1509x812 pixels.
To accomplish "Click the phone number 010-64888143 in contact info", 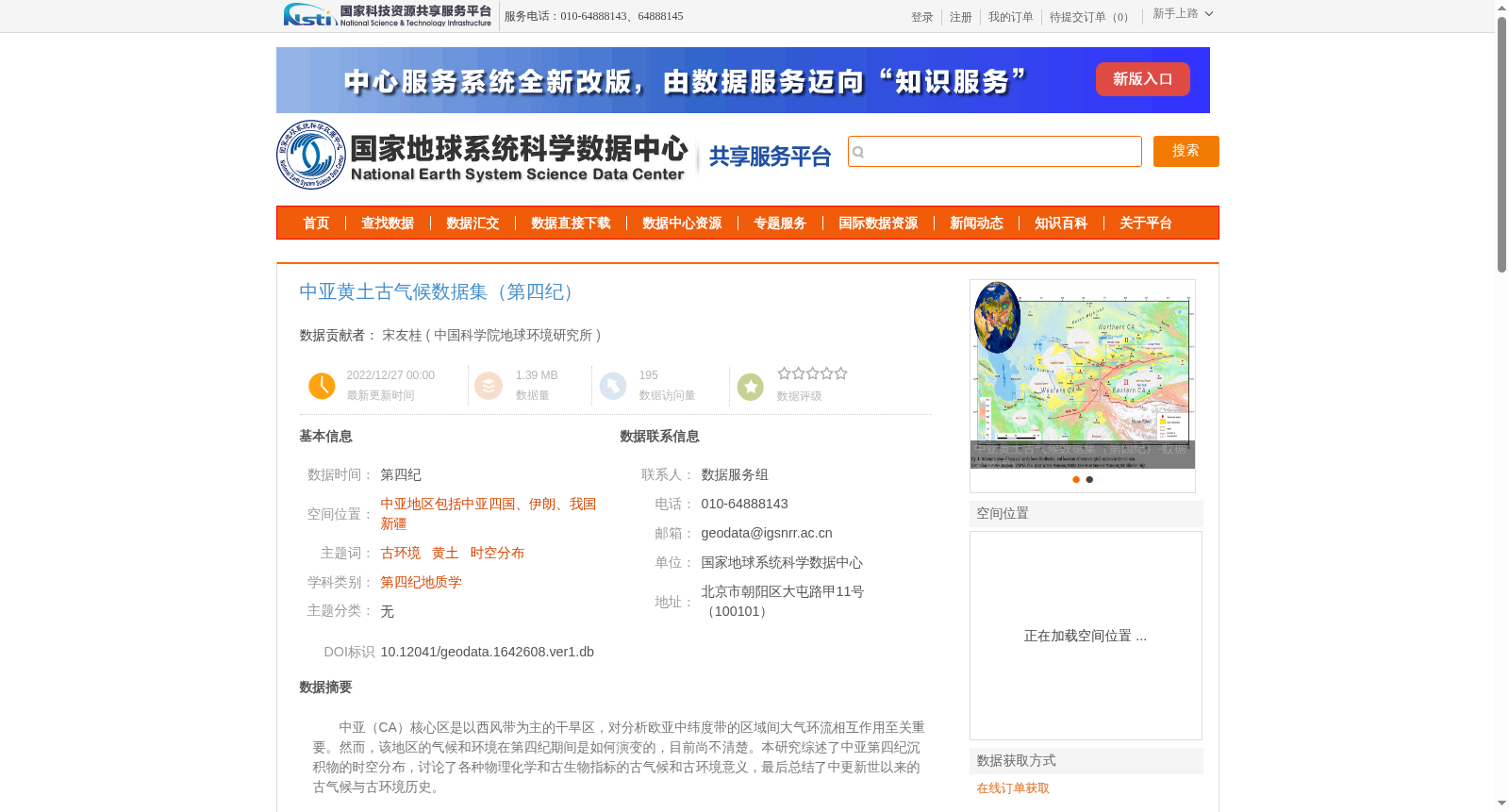I will tap(744, 504).
